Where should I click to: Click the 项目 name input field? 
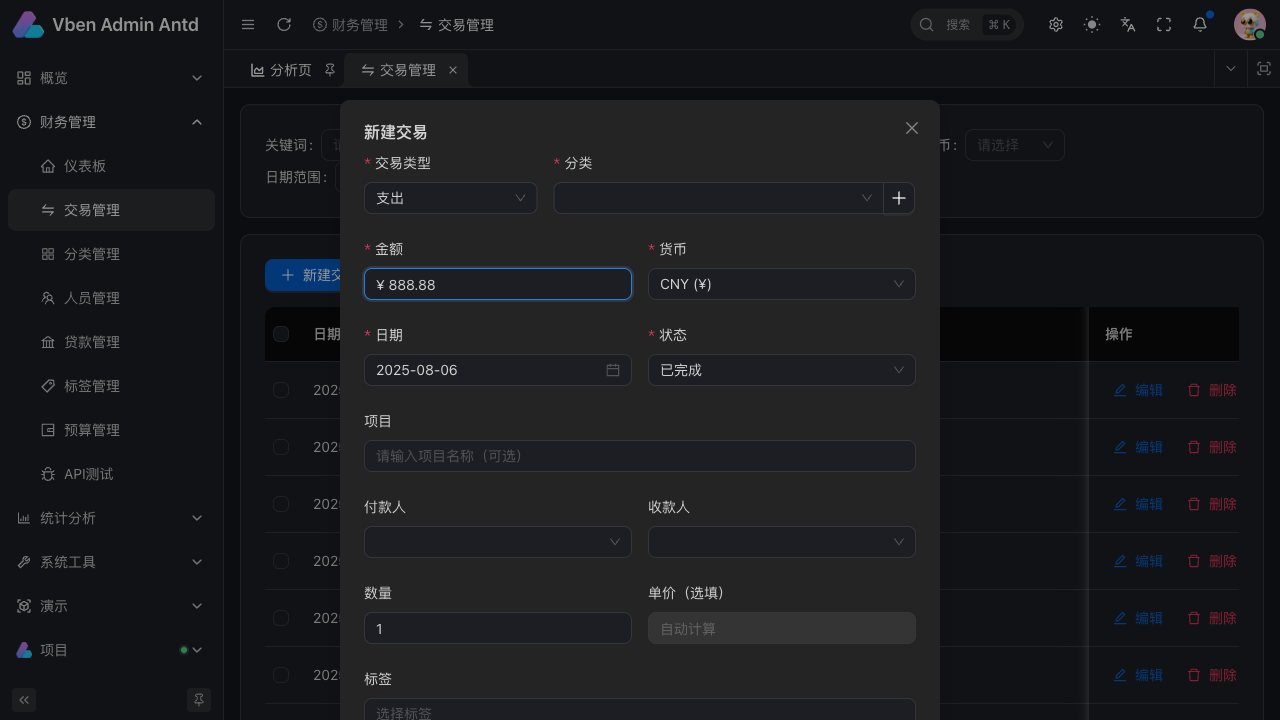coord(640,456)
